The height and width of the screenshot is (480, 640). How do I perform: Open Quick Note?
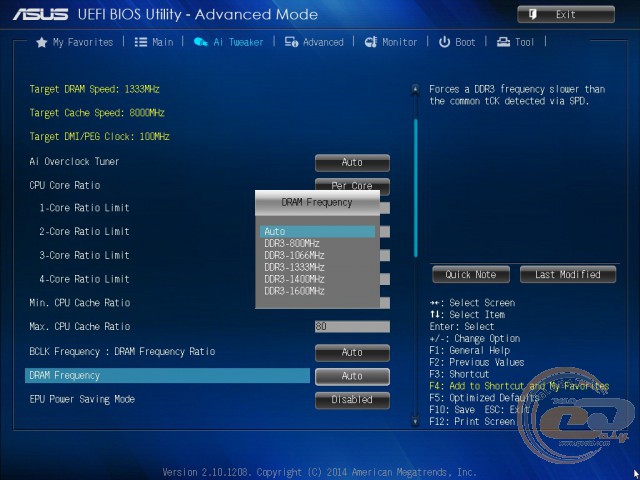pos(471,274)
